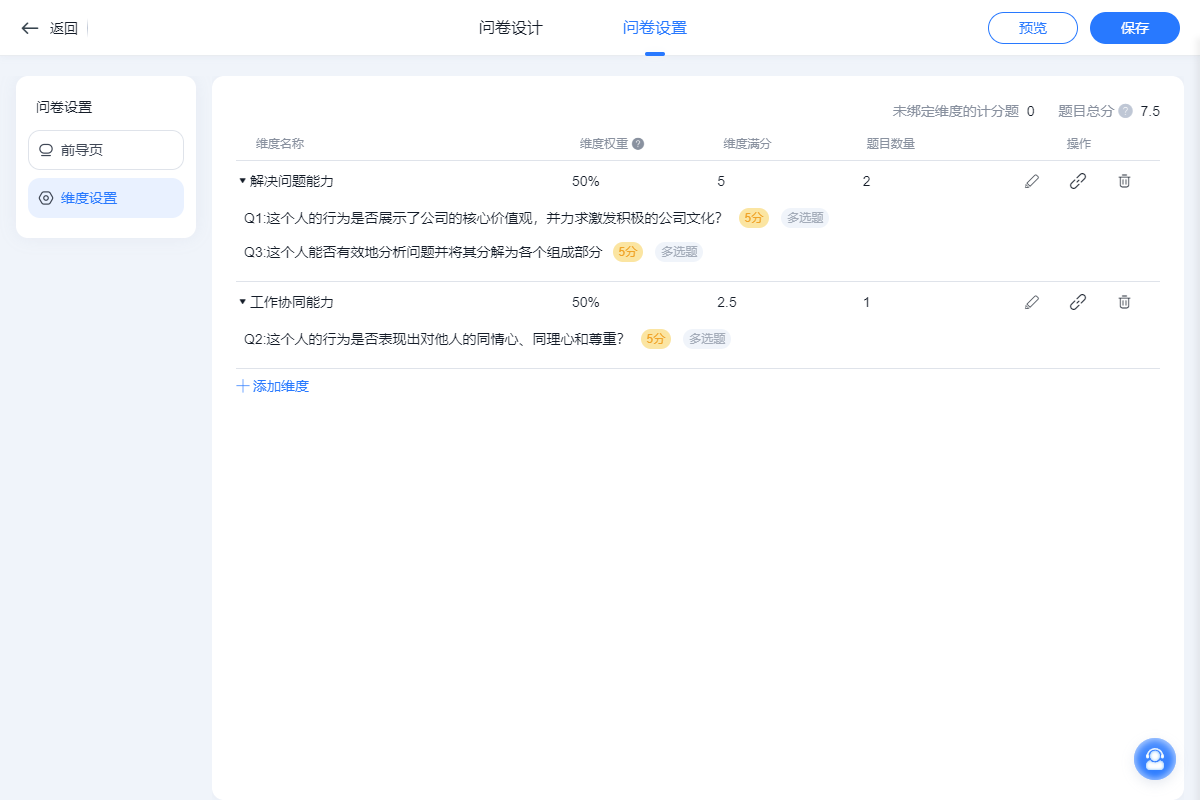Click the 7.5 total score value
This screenshot has height=800, width=1200.
click(1150, 111)
